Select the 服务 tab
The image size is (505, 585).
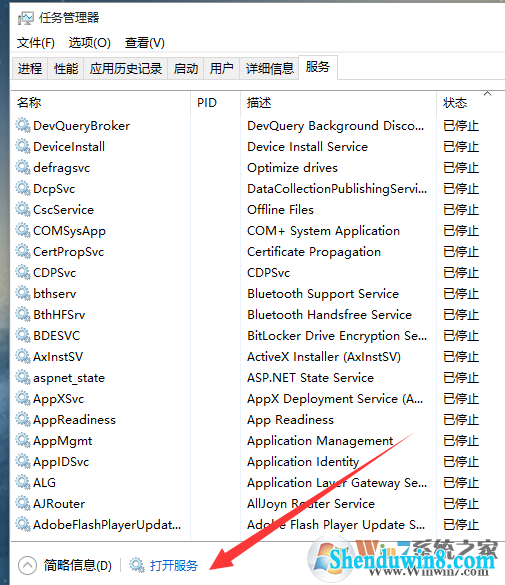coord(318,67)
